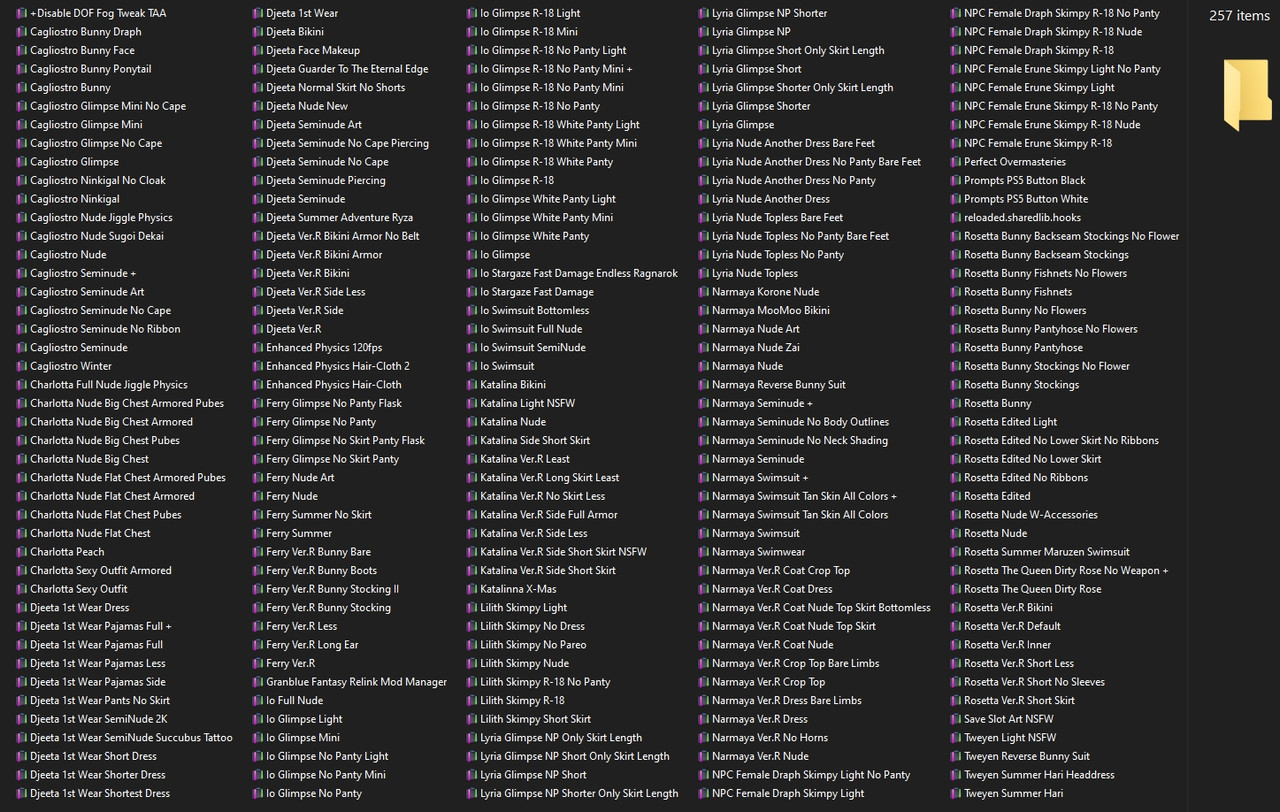Click the icon beside Cagliostro Winter
Image resolution: width=1280 pixels, height=812 pixels.
point(22,366)
